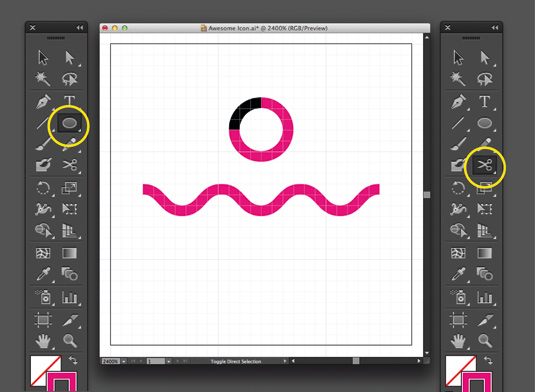Click the horizontal scrollbar thumb of document window
The width and height of the screenshot is (535, 392).
click(356, 361)
